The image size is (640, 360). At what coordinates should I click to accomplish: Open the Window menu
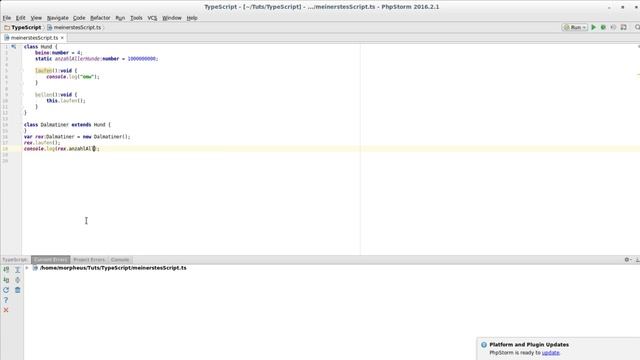click(x=171, y=18)
